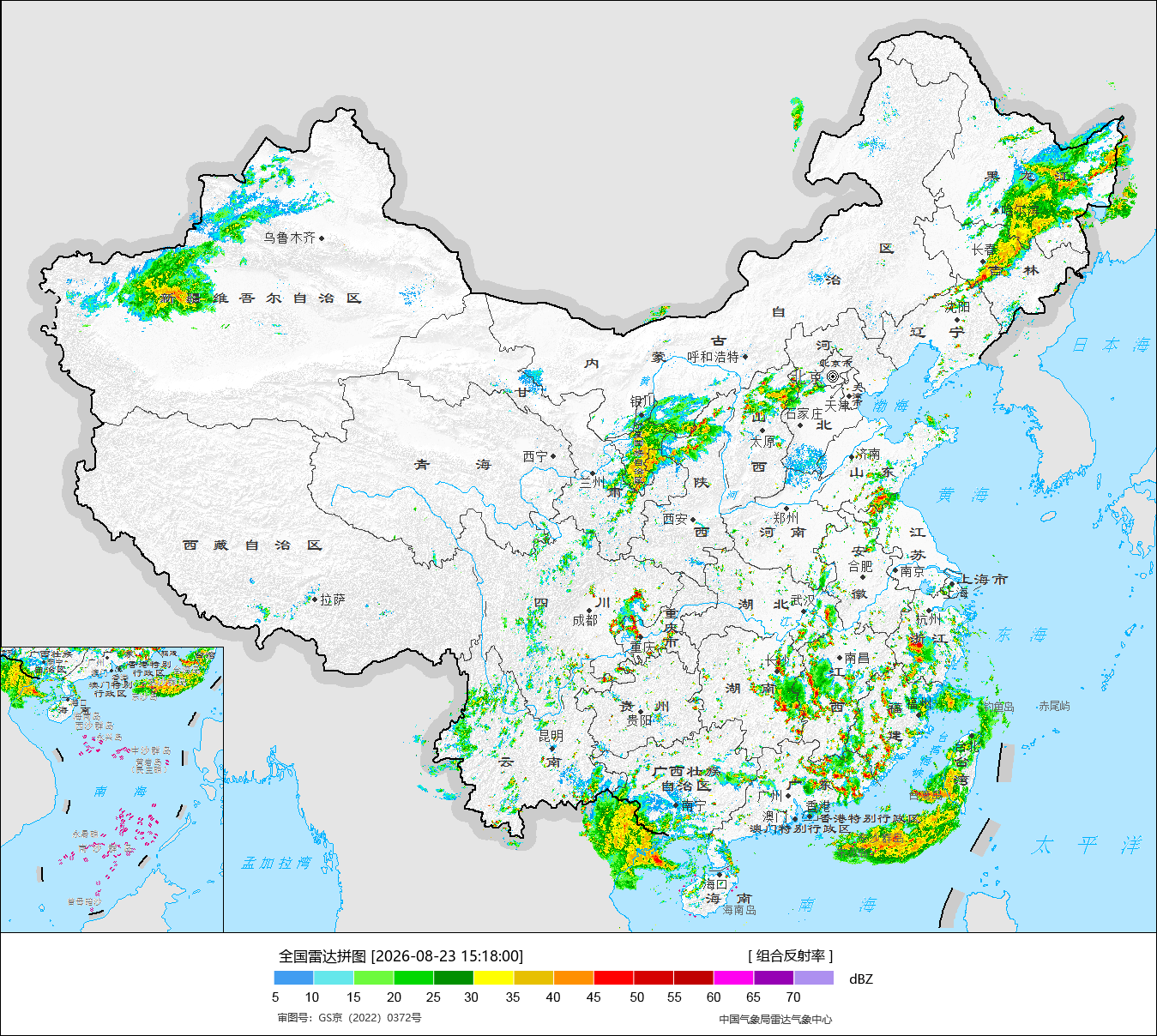Click the Haikou city dot marker
This screenshot has width=1157, height=1036.
(x=720, y=874)
